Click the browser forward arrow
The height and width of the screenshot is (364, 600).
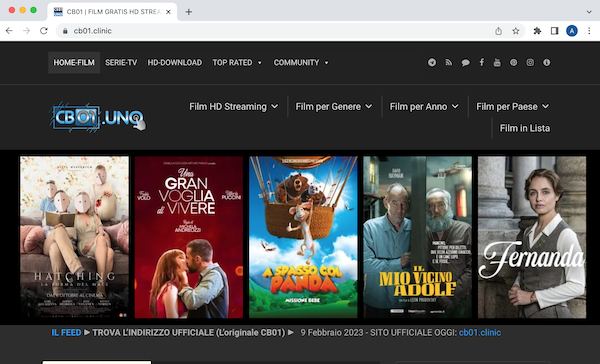[26, 31]
